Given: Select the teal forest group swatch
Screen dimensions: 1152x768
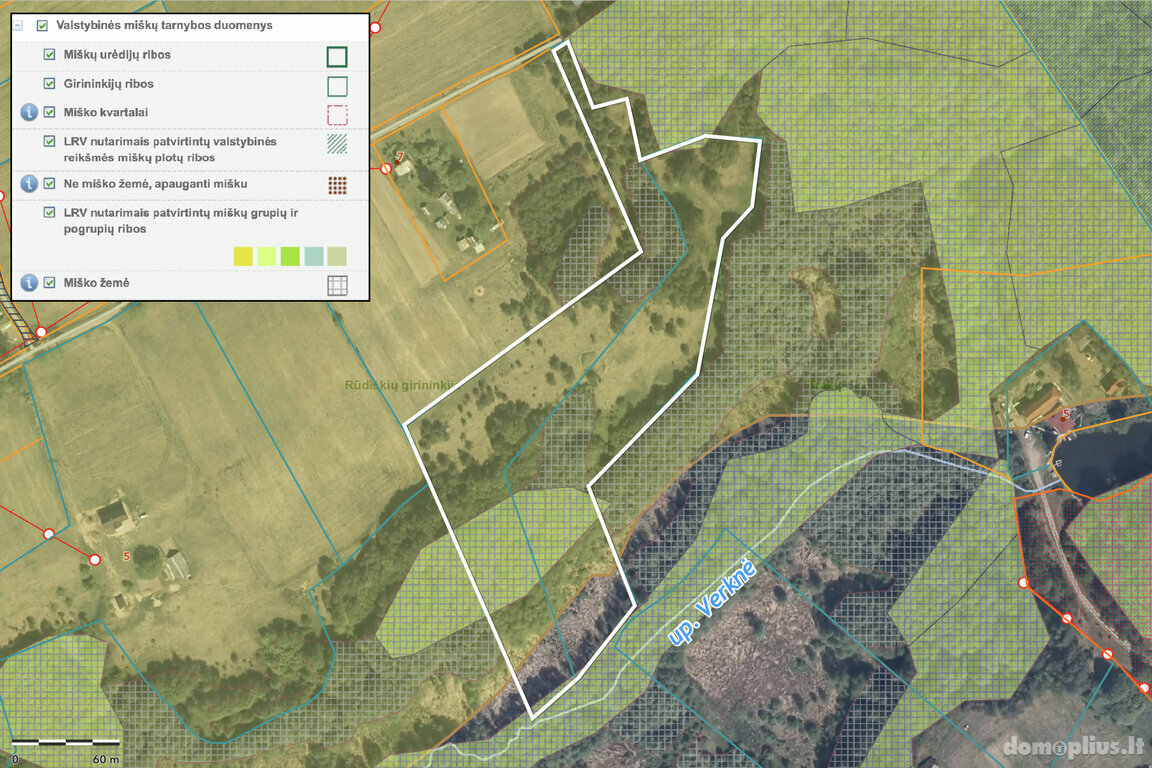Looking at the screenshot, I should click(313, 256).
